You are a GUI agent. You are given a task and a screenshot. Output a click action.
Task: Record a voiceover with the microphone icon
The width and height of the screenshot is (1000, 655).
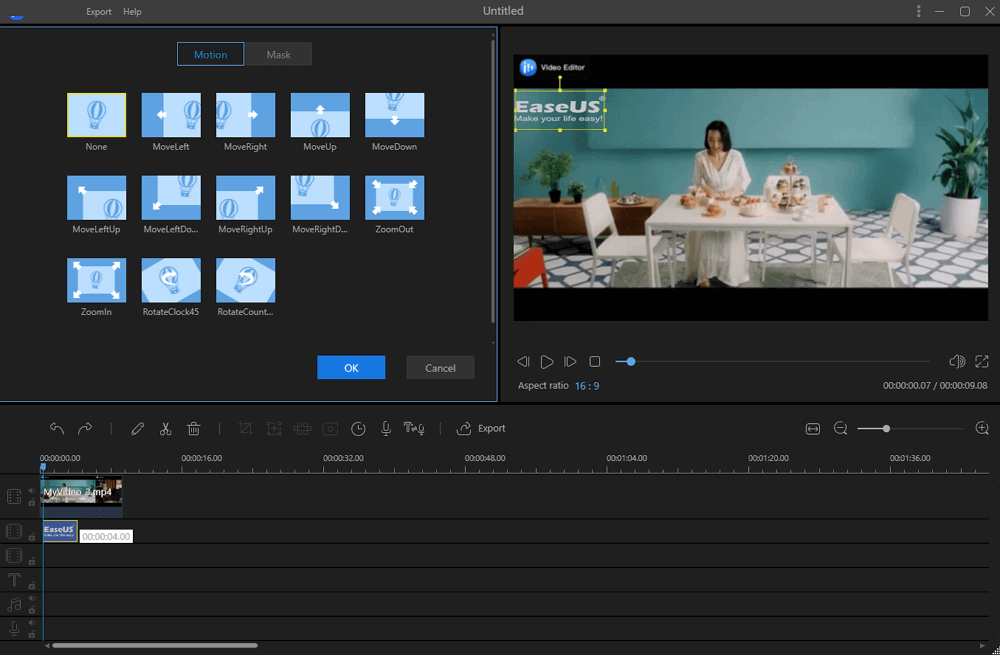coord(386,428)
